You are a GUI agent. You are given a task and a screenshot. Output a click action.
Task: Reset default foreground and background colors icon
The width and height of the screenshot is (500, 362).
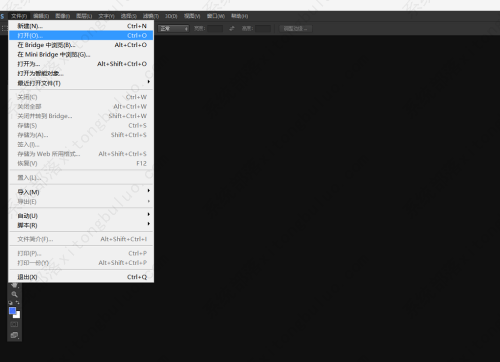[x=10, y=303]
